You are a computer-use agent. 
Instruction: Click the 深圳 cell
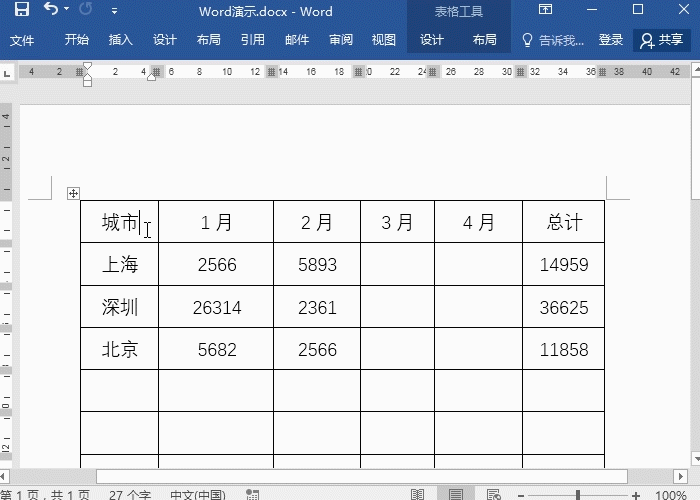click(x=119, y=307)
